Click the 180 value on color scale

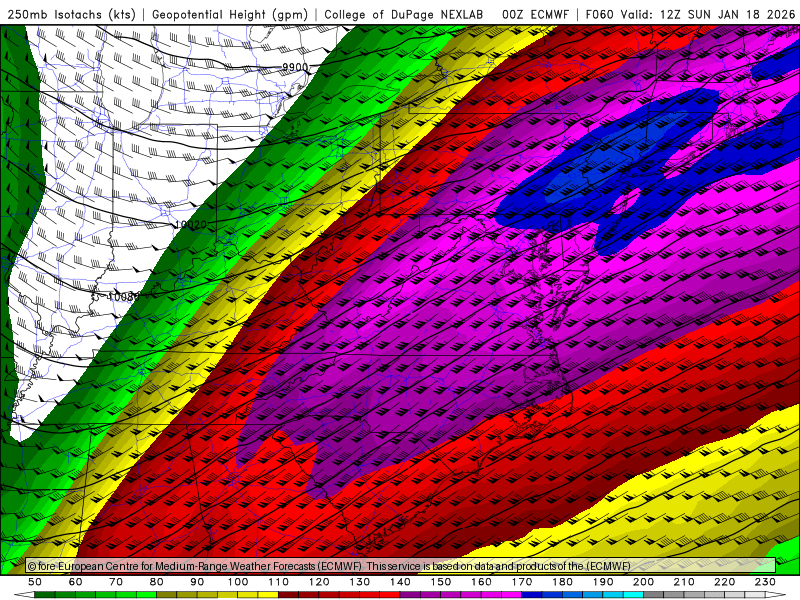pyautogui.click(x=563, y=582)
